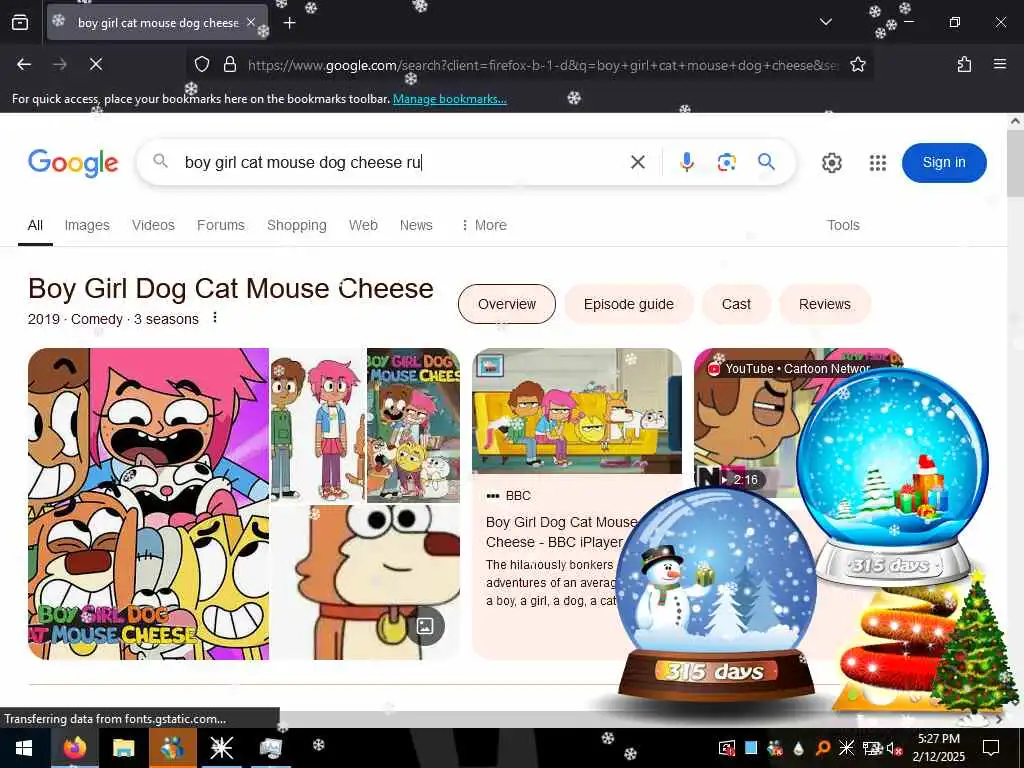Close the 'boy girl cat mouse dog cheese' tab

tap(251, 22)
